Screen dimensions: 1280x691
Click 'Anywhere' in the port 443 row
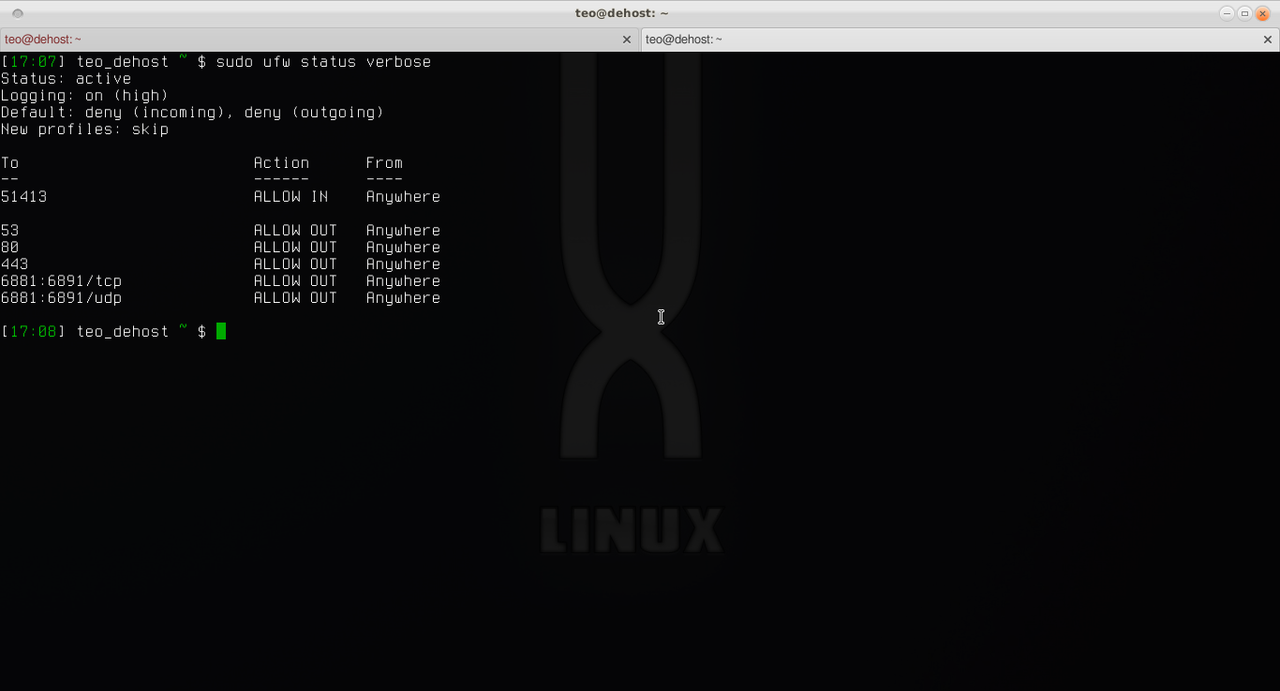403,265
